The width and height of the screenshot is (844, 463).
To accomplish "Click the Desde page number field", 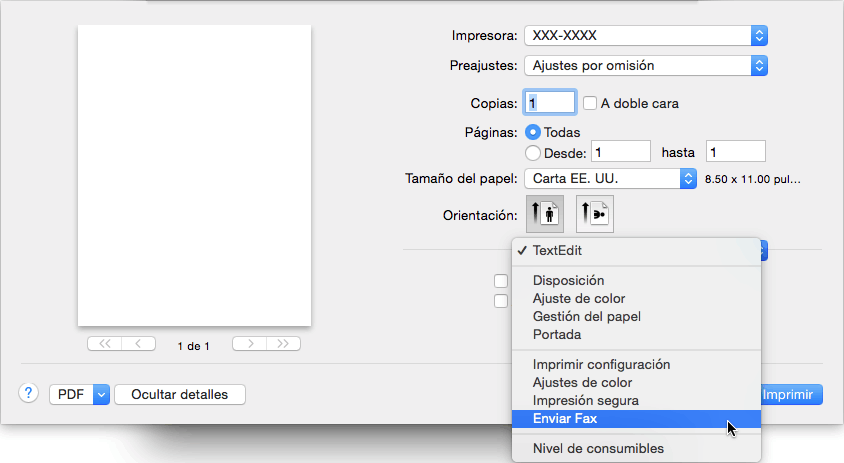I will pyautogui.click(x=621, y=152).
